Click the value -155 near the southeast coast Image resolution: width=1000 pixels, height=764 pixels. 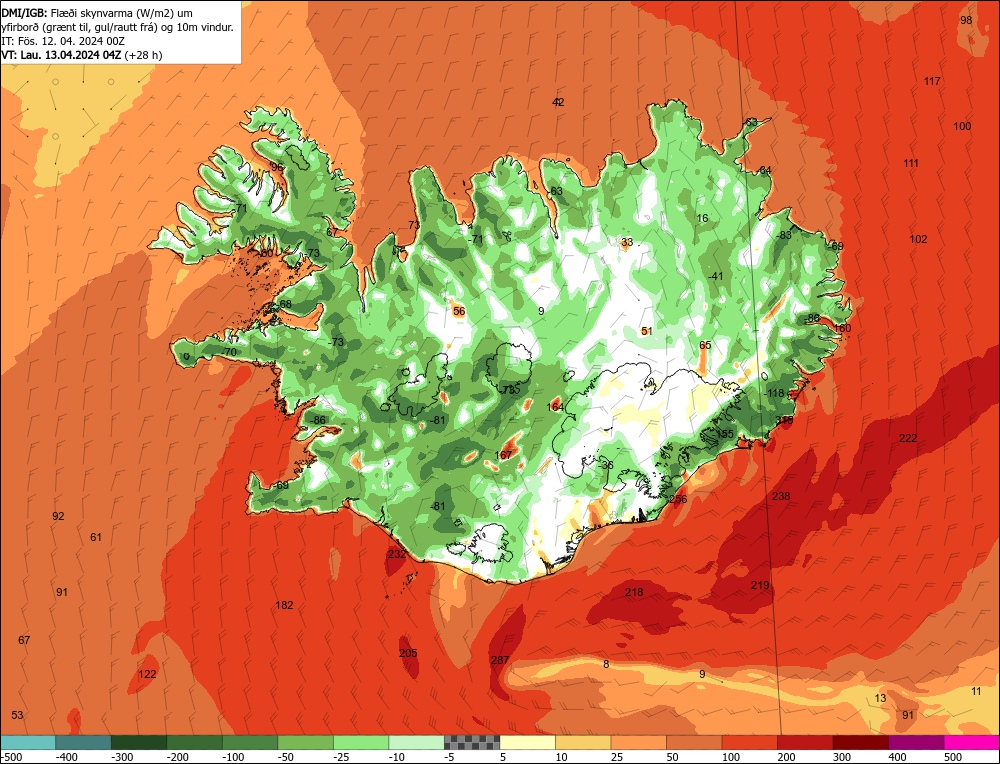723,434
